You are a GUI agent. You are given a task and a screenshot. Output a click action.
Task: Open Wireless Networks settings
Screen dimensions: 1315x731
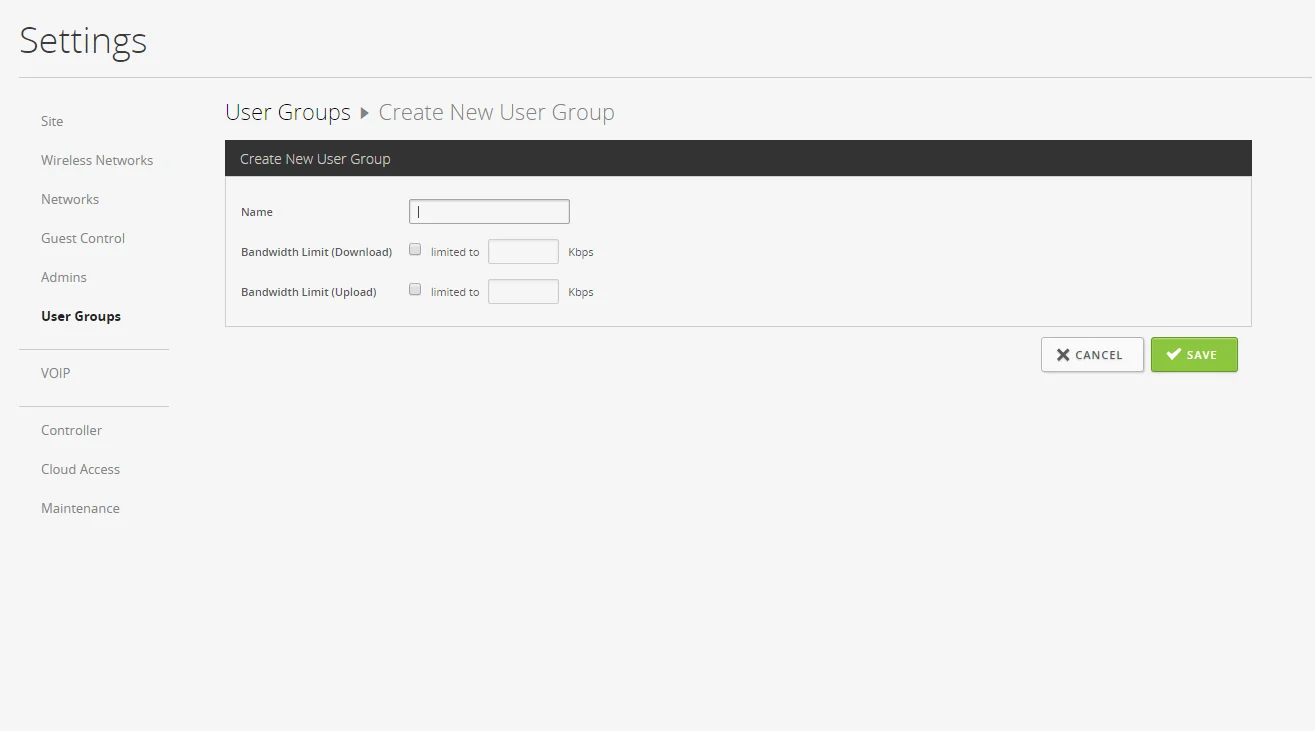click(x=97, y=160)
